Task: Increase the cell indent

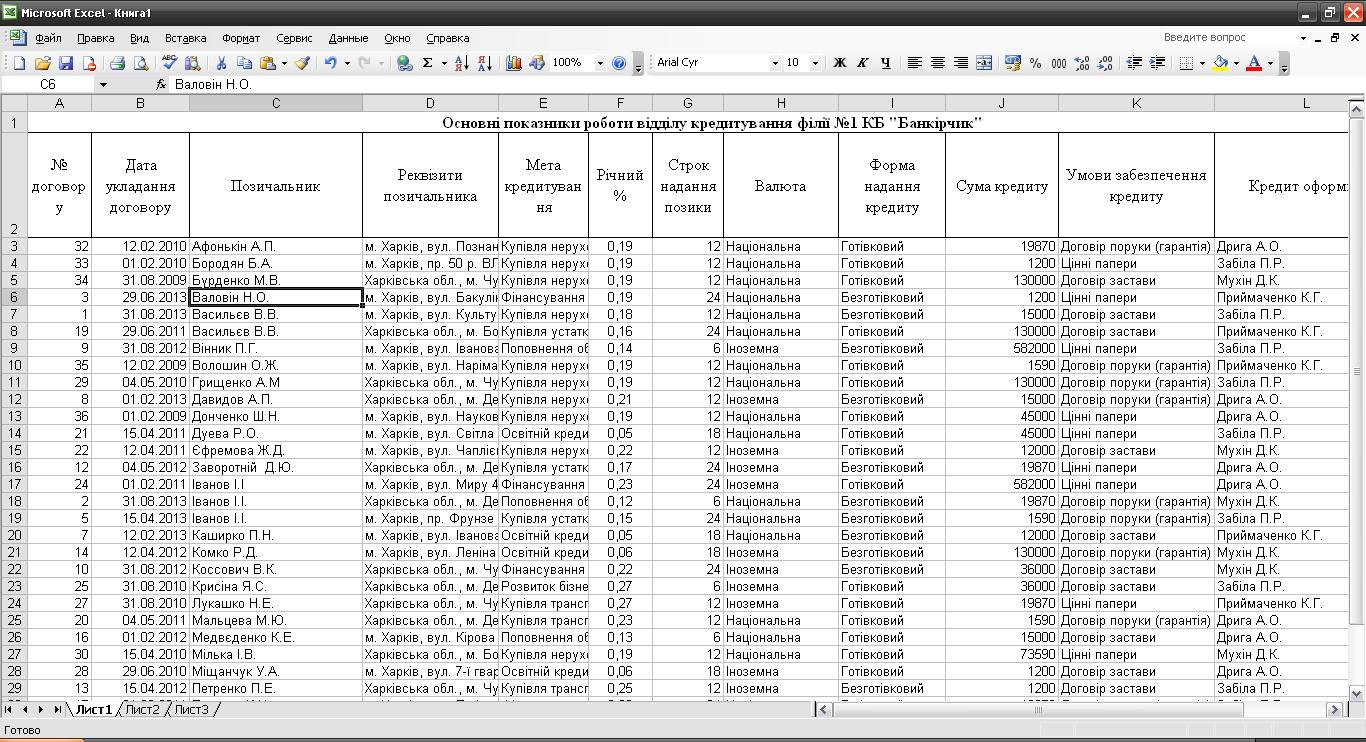Action: (x=1157, y=63)
